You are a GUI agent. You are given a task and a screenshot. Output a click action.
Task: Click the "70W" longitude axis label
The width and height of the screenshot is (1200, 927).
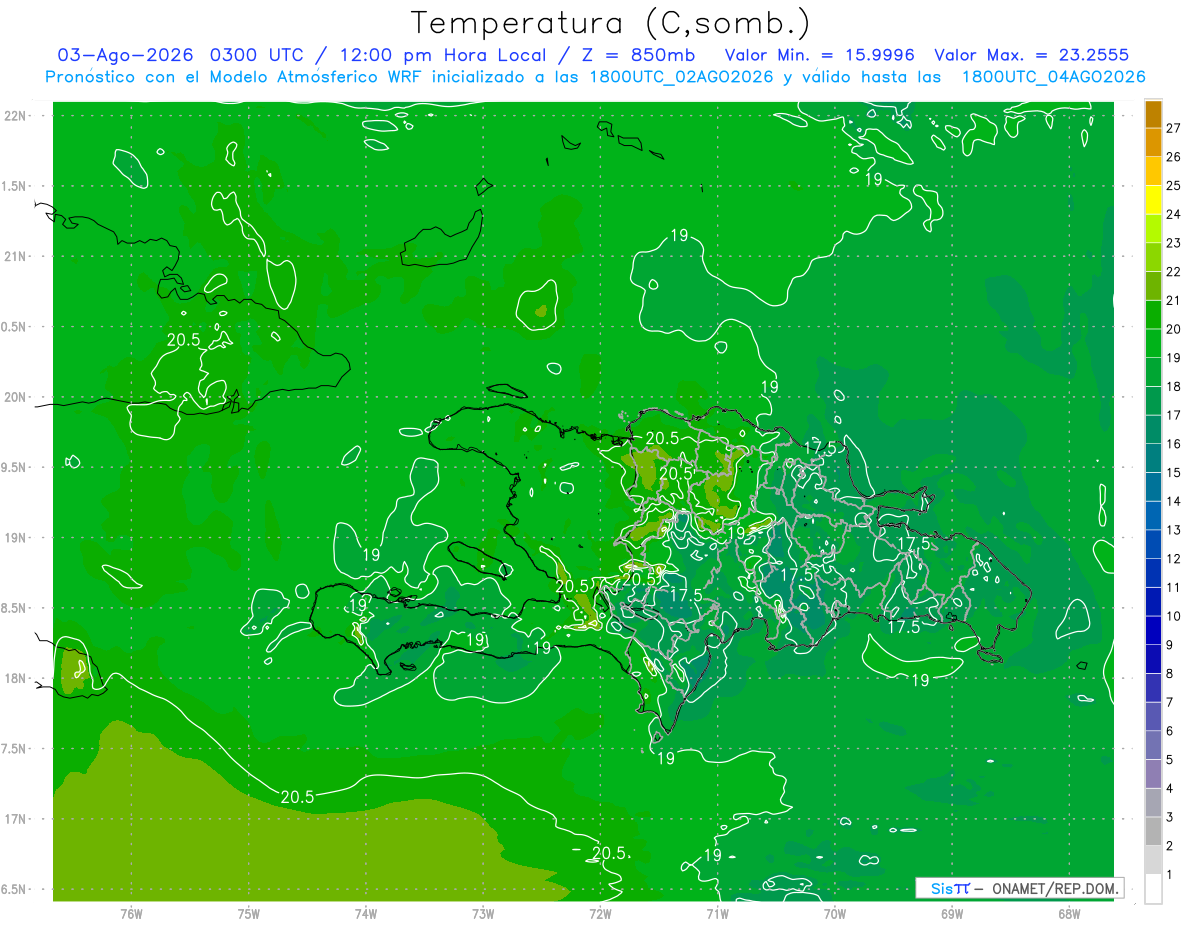tap(834, 914)
